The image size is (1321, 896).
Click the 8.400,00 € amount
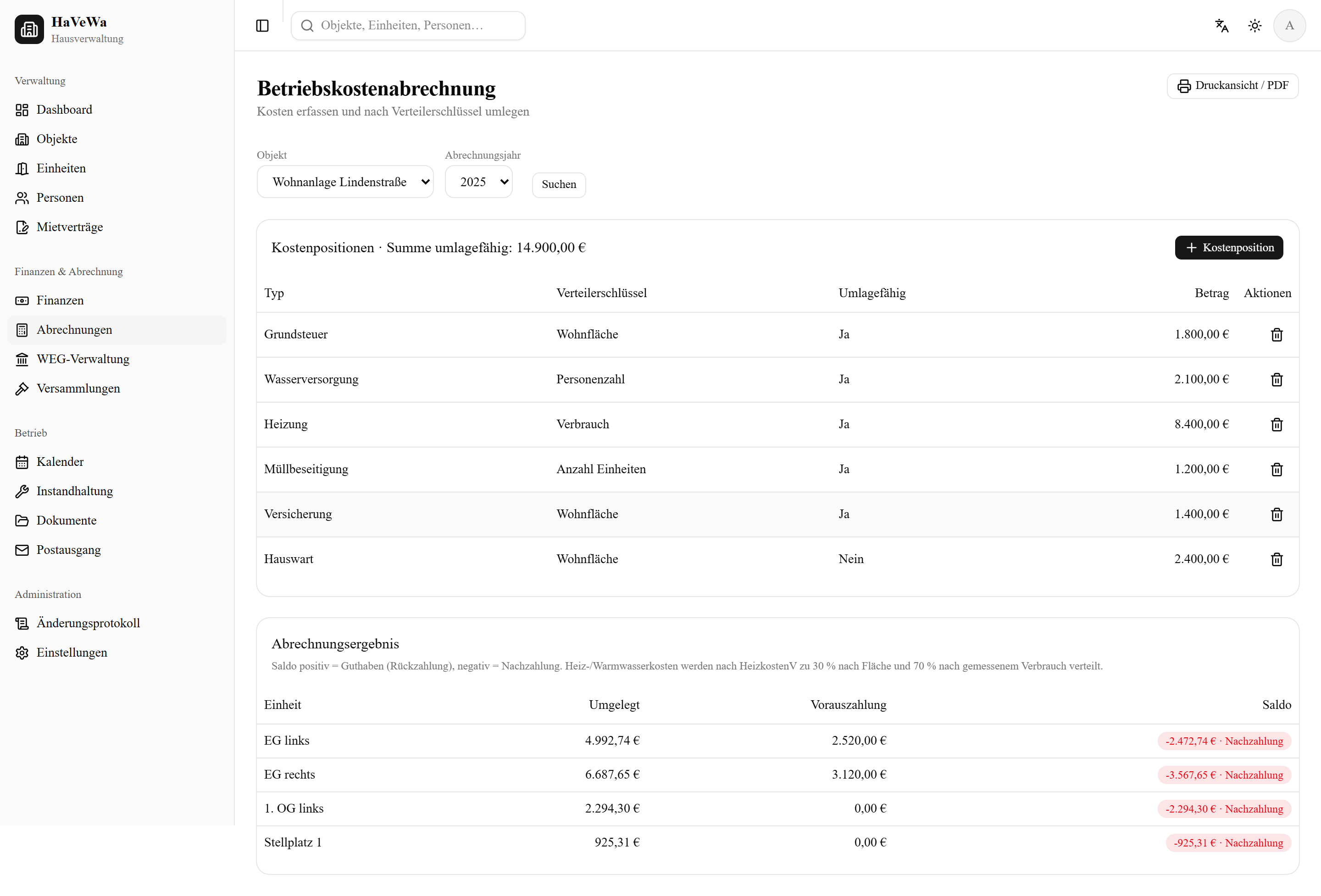(1202, 425)
